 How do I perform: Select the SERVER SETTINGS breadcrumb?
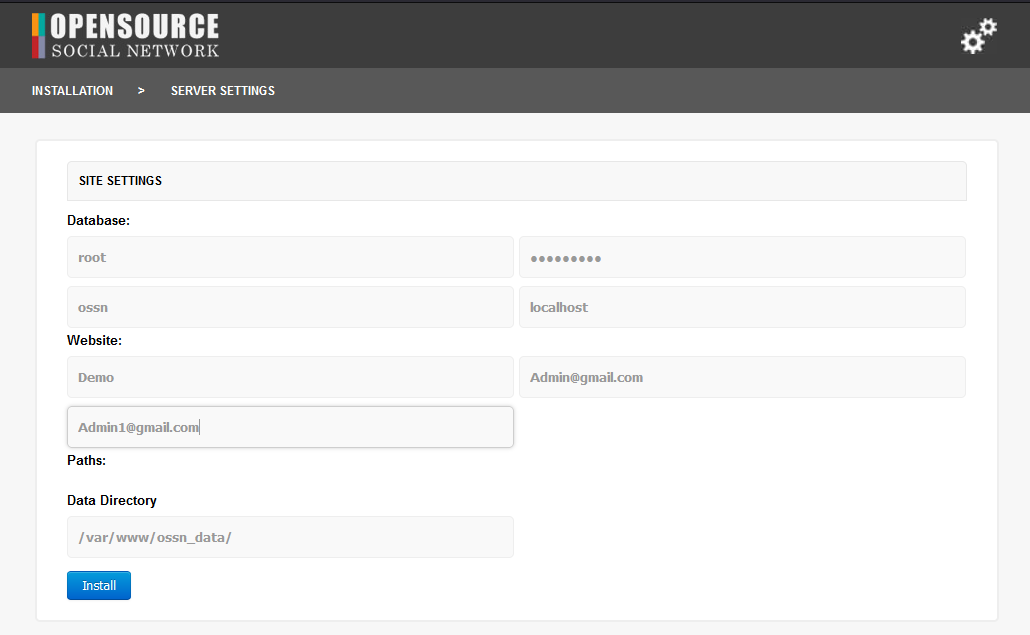coord(222,91)
